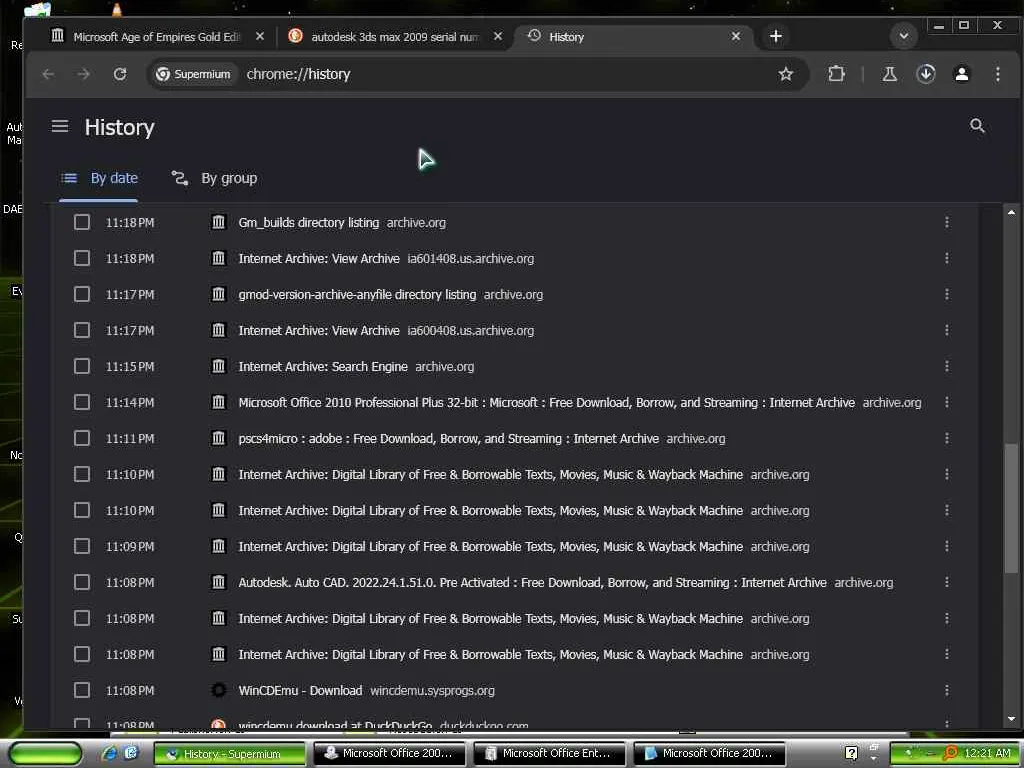
Task: Select the By group view tab
Action: 214,178
